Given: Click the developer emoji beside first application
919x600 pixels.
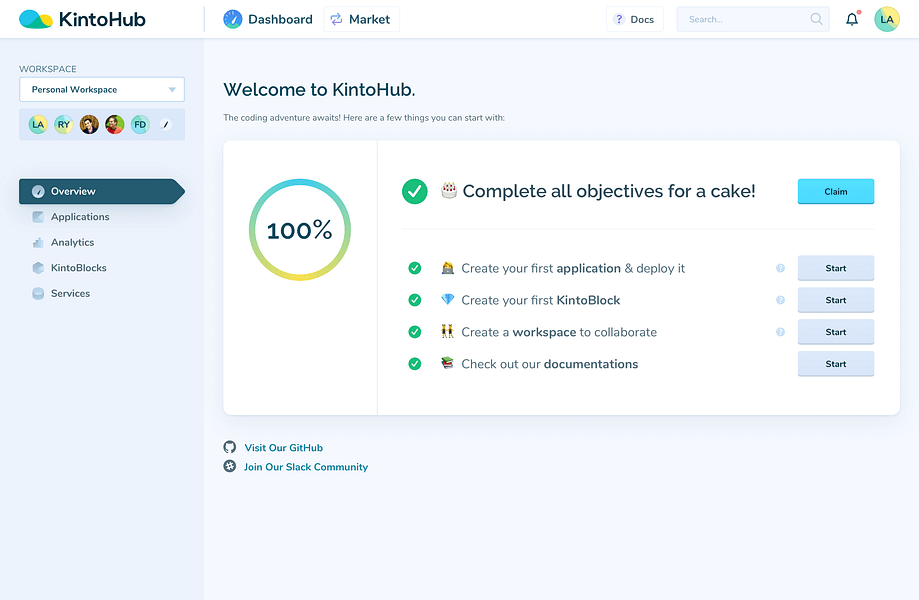Looking at the screenshot, I should tap(448, 268).
